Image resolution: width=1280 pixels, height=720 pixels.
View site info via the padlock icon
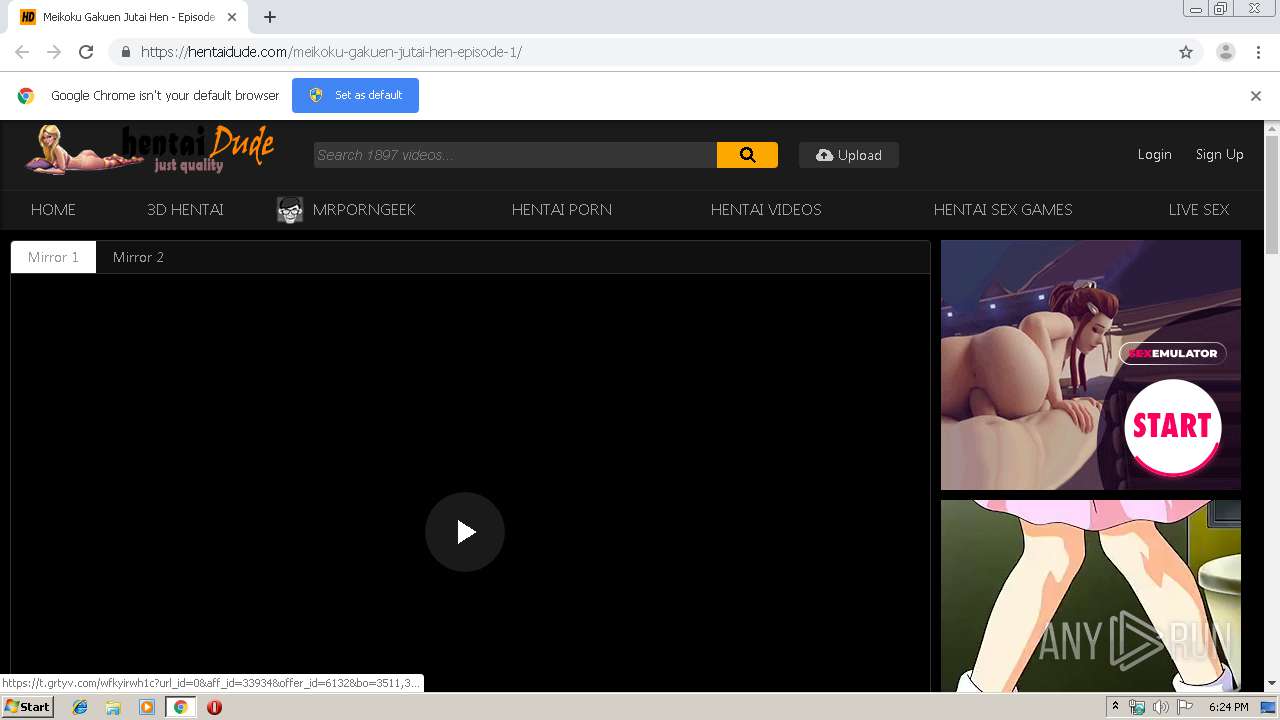pyautogui.click(x=125, y=52)
